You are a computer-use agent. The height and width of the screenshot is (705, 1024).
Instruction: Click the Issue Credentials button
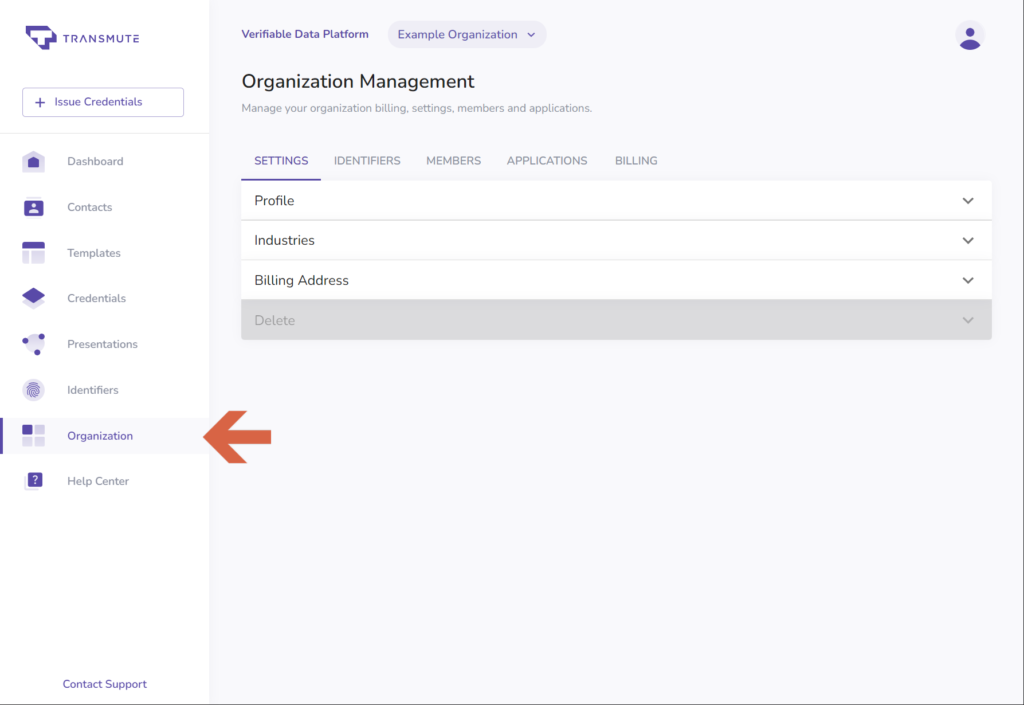click(x=103, y=102)
